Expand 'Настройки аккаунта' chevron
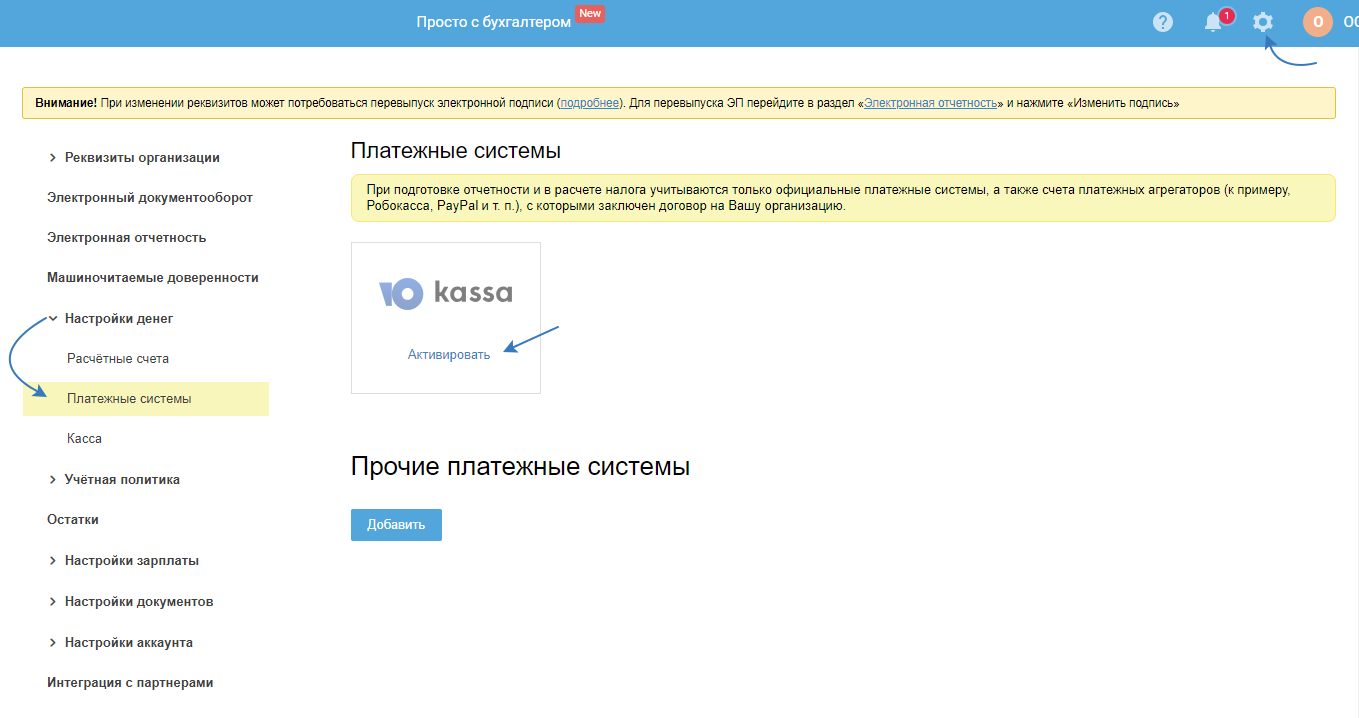The height and width of the screenshot is (718, 1359). (x=52, y=642)
